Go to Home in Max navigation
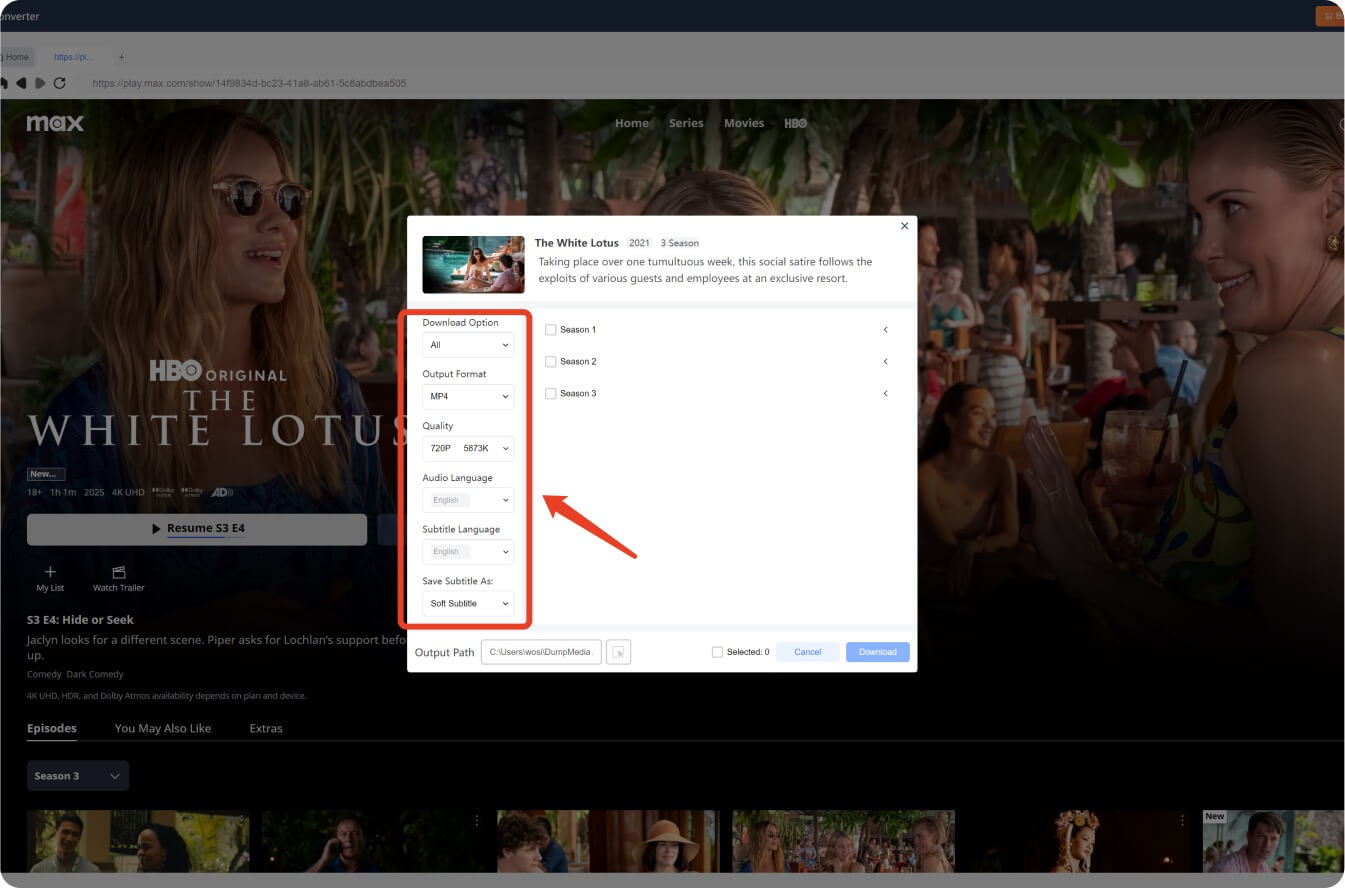1345x888 pixels. click(x=632, y=123)
